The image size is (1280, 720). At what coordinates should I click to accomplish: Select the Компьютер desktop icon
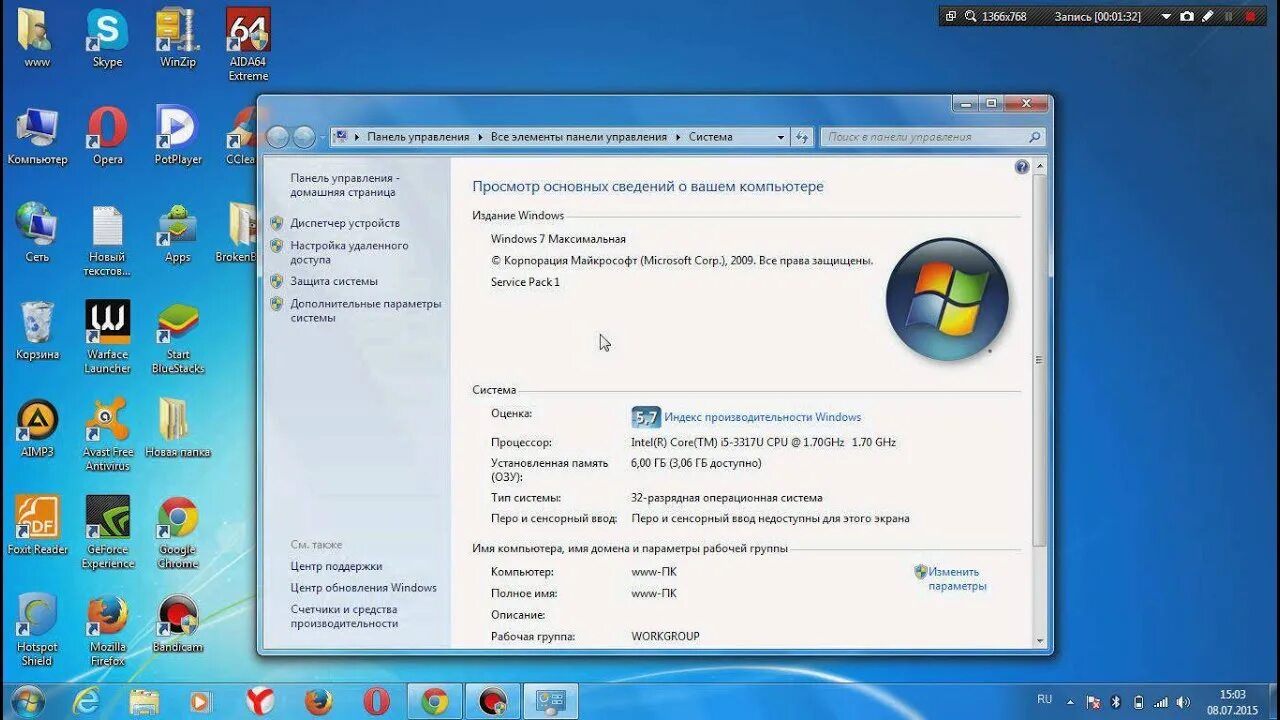tap(37, 135)
